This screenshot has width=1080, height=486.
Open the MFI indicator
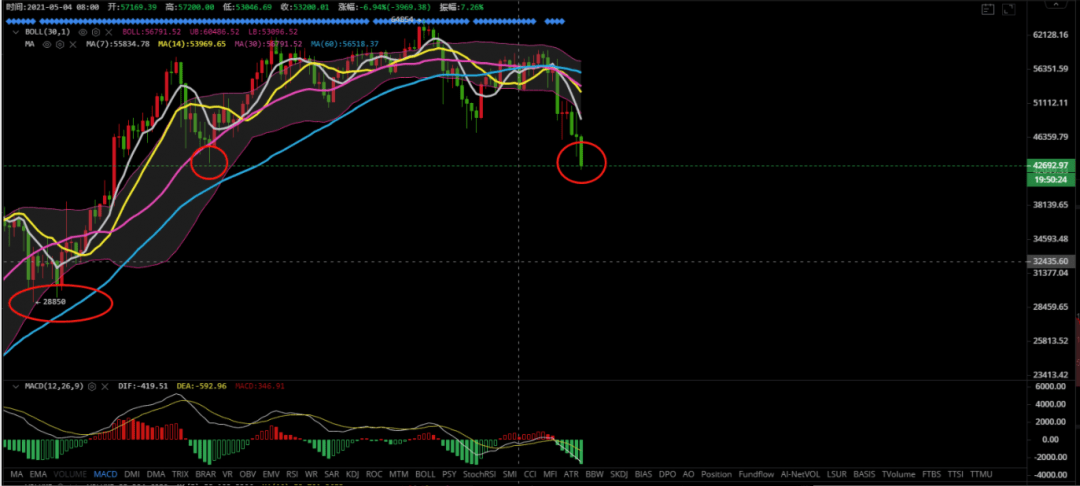[x=550, y=474]
